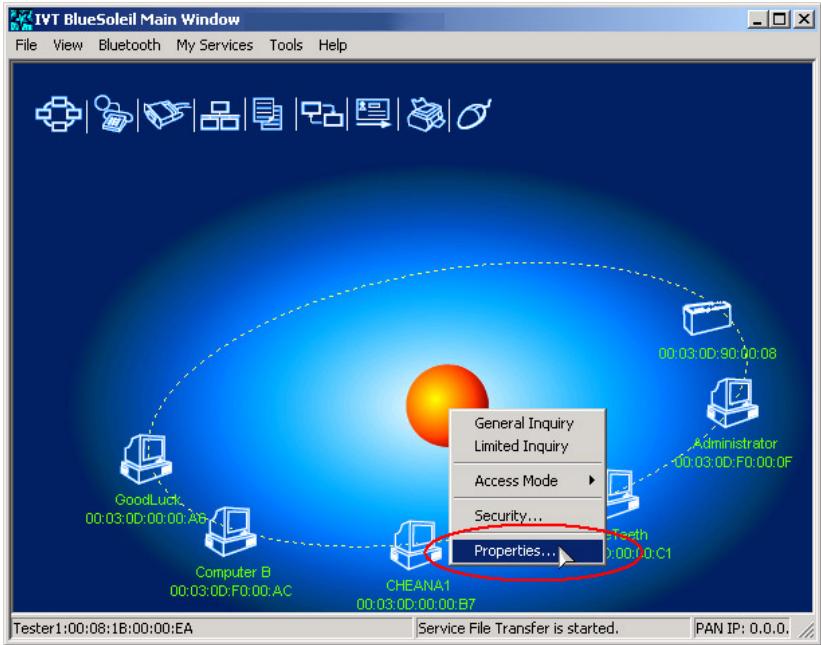Open the File menu

[x=26, y=46]
